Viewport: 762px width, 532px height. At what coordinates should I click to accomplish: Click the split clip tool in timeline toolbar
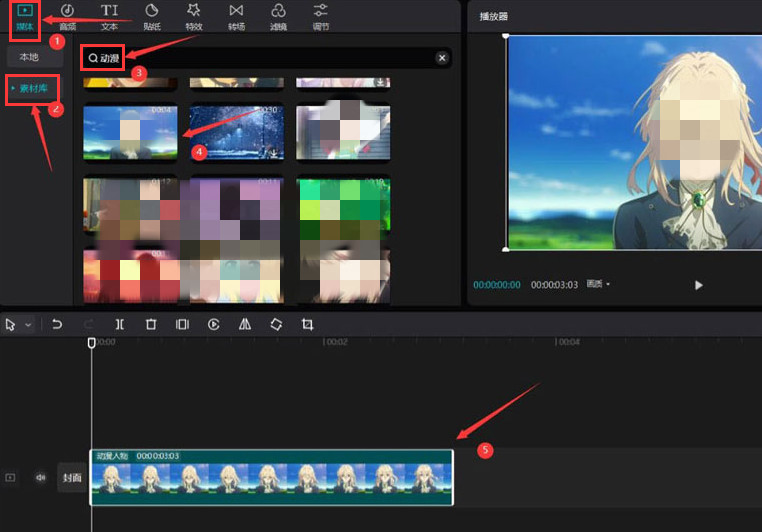pyautogui.click(x=120, y=325)
